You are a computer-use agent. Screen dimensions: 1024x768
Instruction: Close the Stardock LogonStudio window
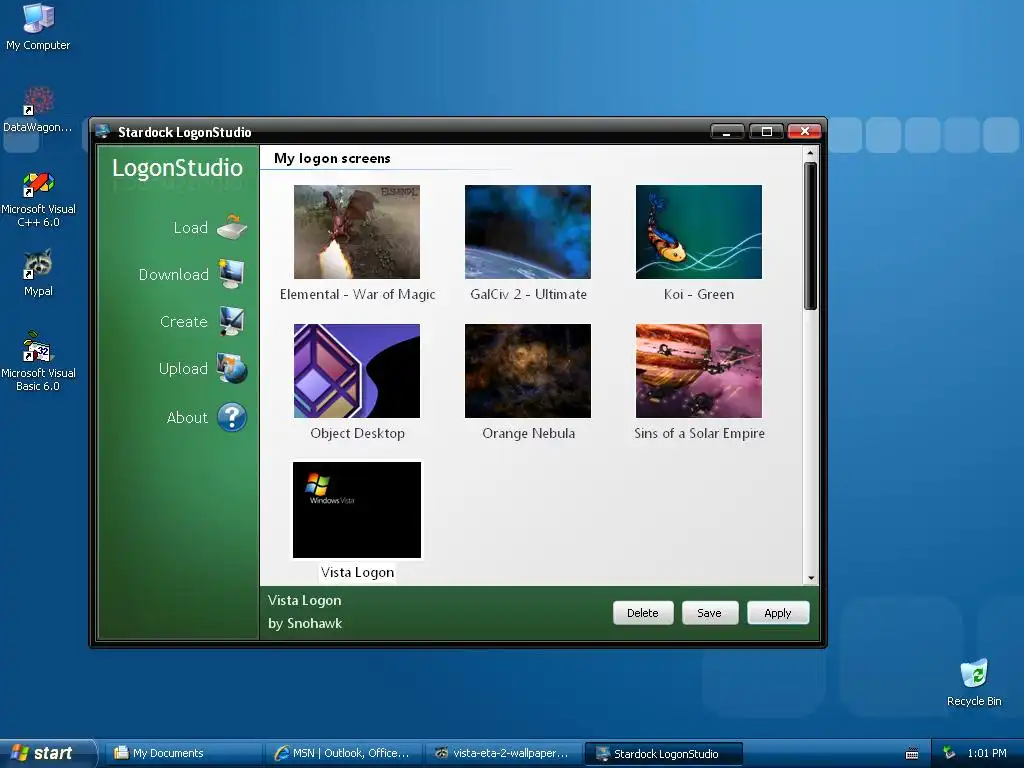click(x=805, y=132)
